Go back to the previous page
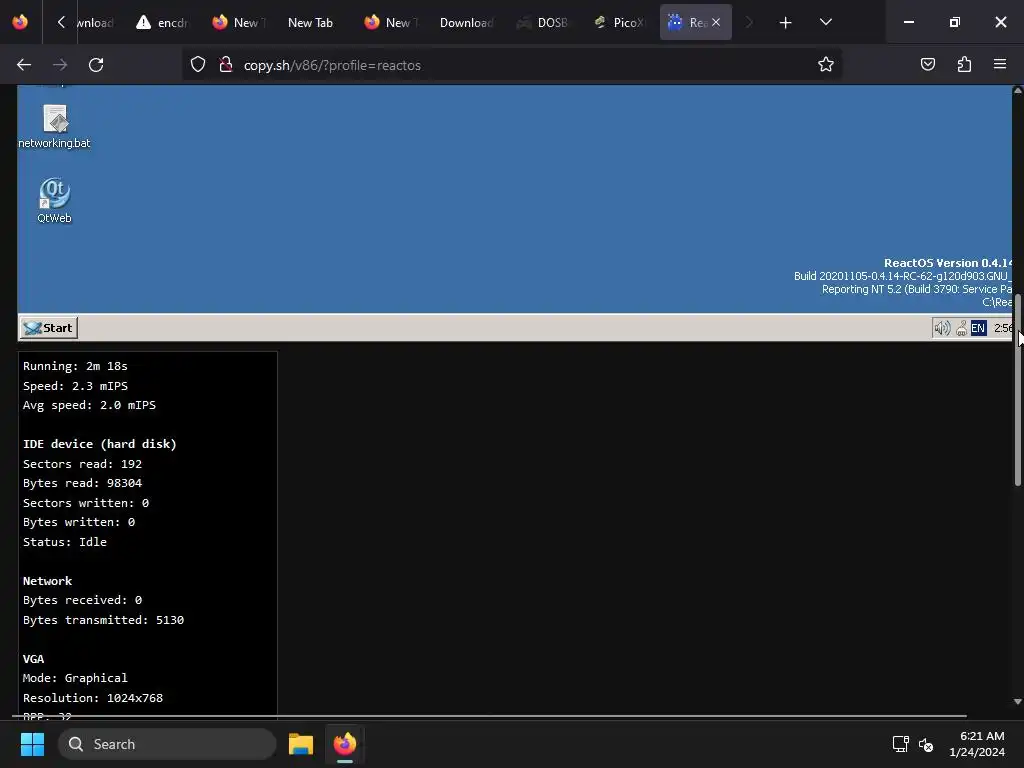The height and width of the screenshot is (768, 1024). coord(24,65)
